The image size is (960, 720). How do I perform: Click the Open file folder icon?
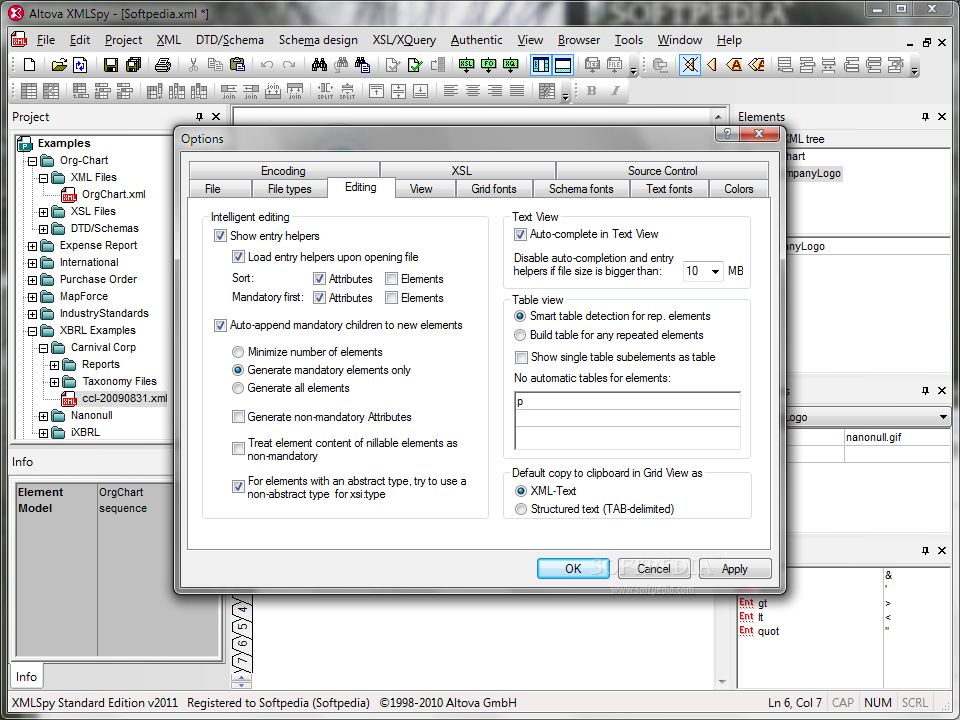59,65
